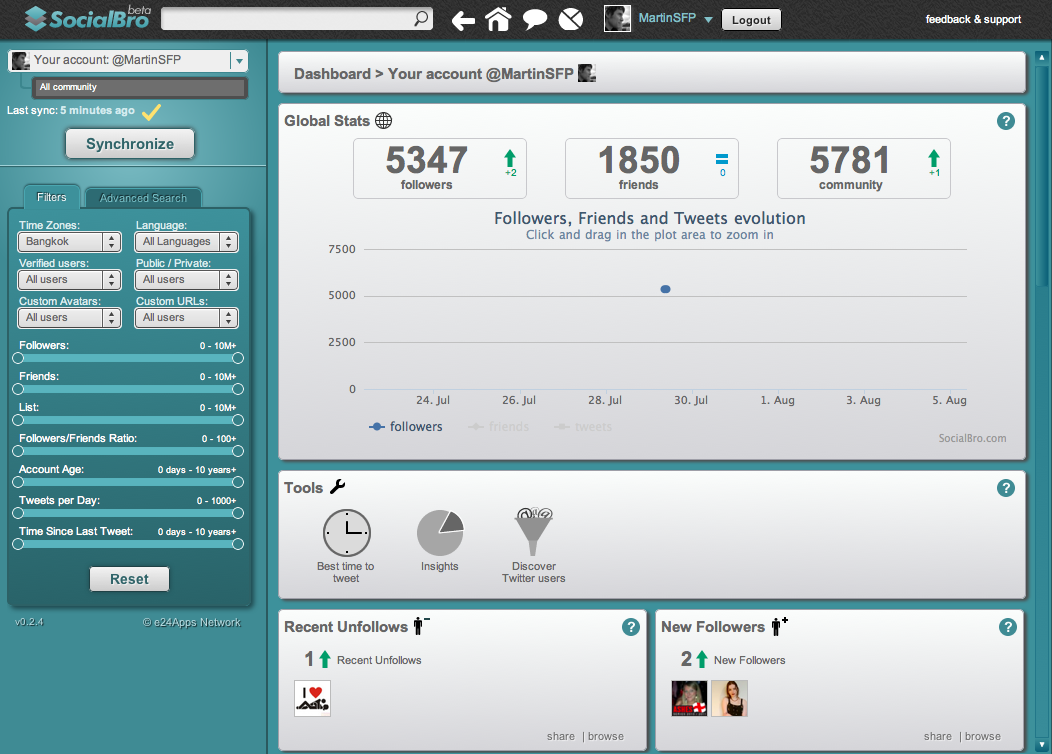Image resolution: width=1052 pixels, height=754 pixels.
Task: Click the friends equal-sign indicator
Action: [722, 159]
